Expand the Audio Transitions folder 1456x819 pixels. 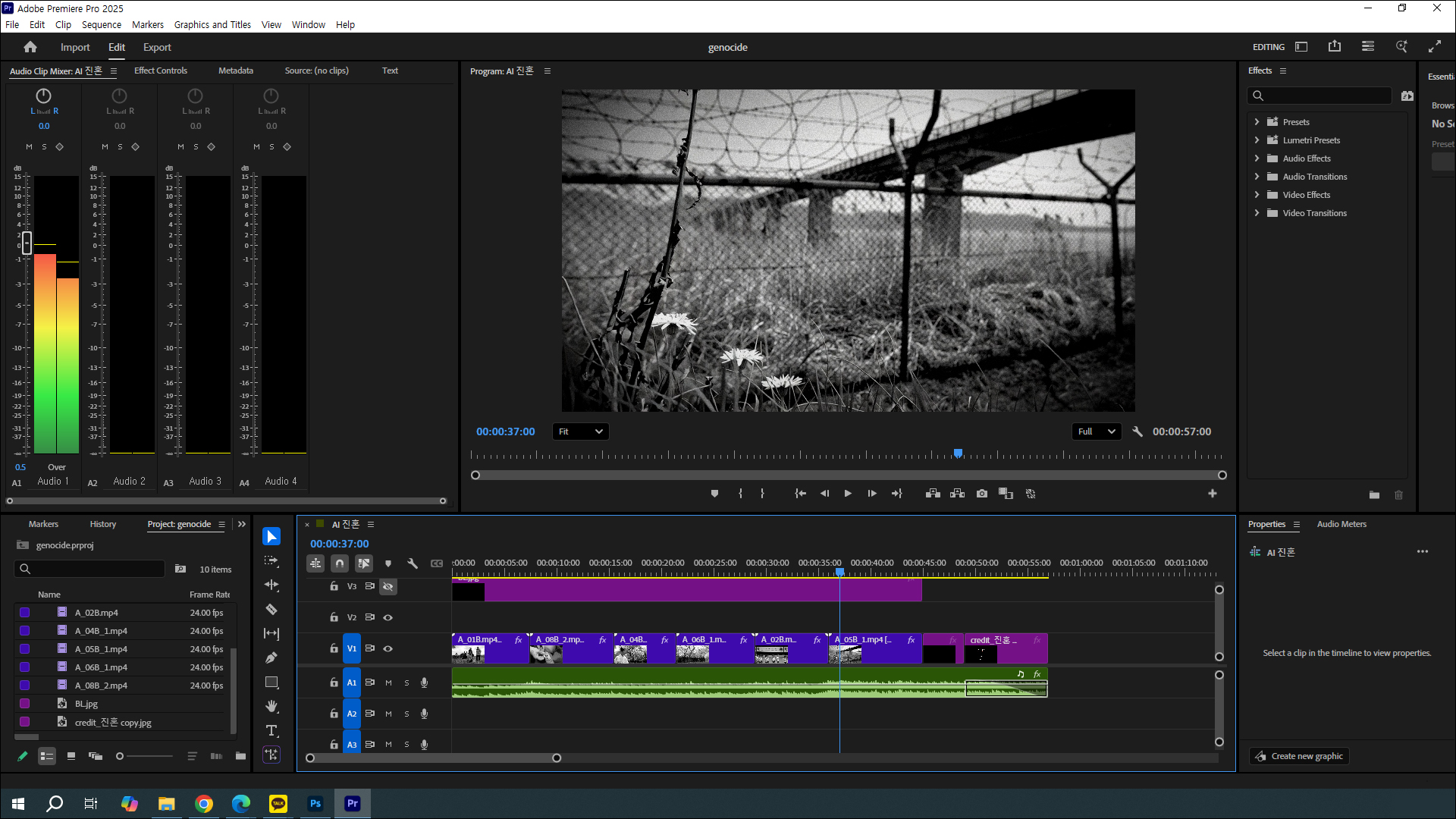[x=1257, y=177]
